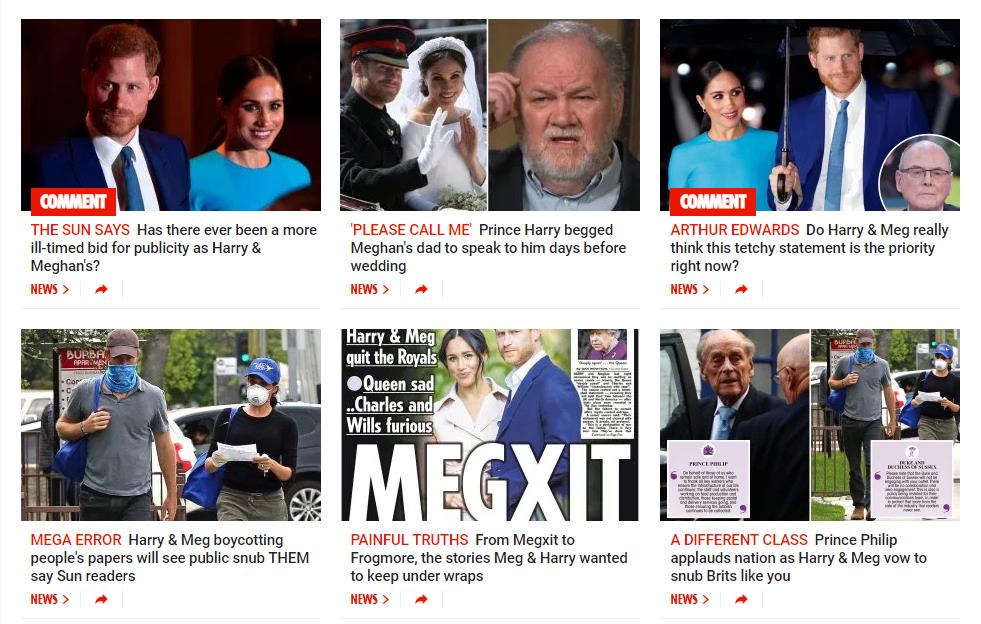Open THE SUN SAYS headline about ill-timed publicity
This screenshot has height=624, width=981.
pos(174,248)
